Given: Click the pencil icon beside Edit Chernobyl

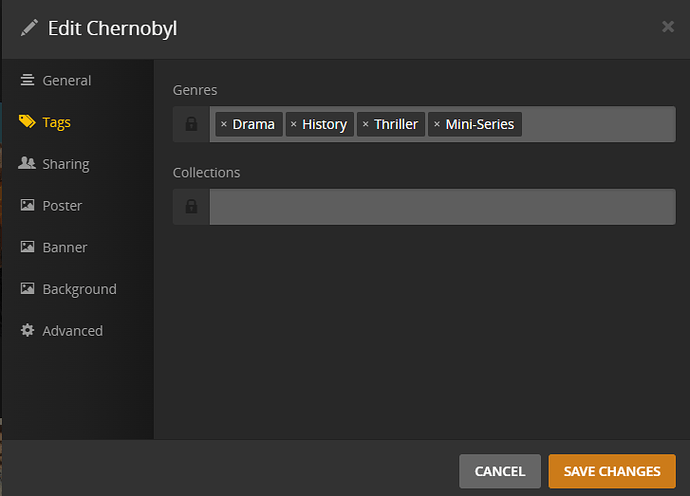Looking at the screenshot, I should [x=29, y=28].
